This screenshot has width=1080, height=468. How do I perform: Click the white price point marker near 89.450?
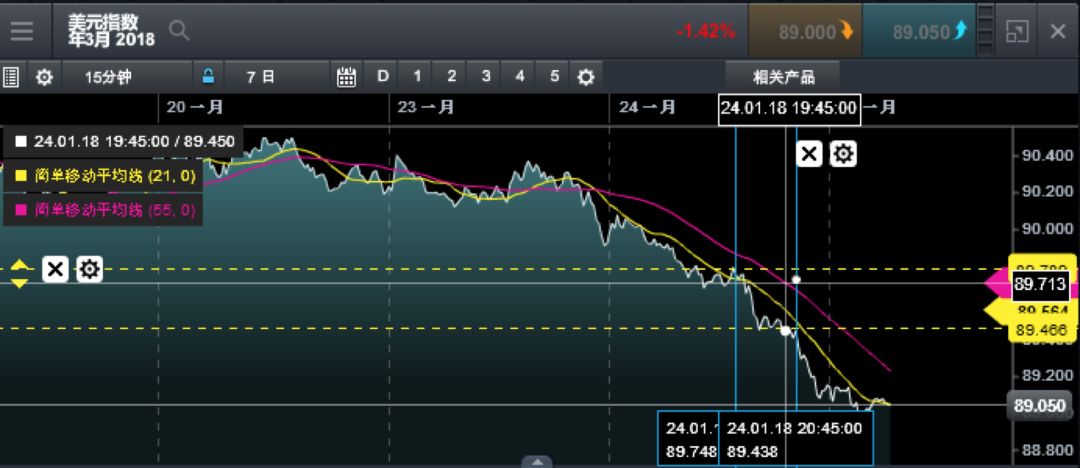(785, 330)
